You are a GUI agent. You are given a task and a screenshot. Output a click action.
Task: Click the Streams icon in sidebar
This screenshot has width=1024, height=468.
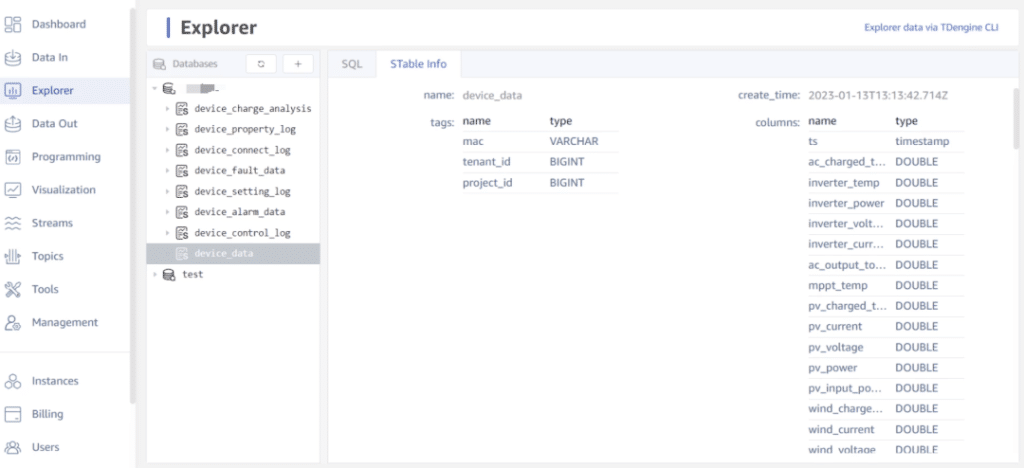tap(13, 223)
